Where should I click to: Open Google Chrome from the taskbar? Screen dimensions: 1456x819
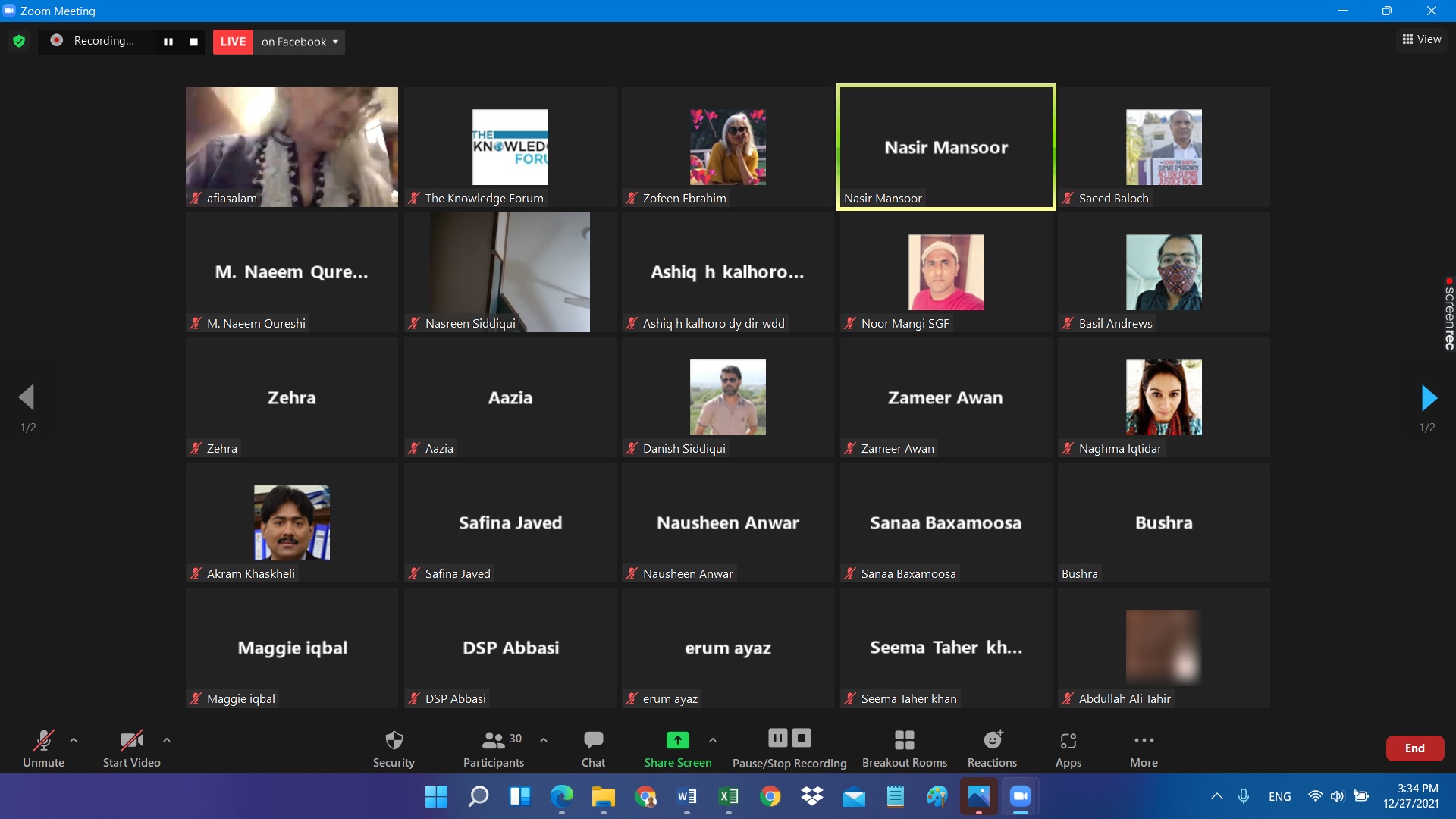click(770, 796)
